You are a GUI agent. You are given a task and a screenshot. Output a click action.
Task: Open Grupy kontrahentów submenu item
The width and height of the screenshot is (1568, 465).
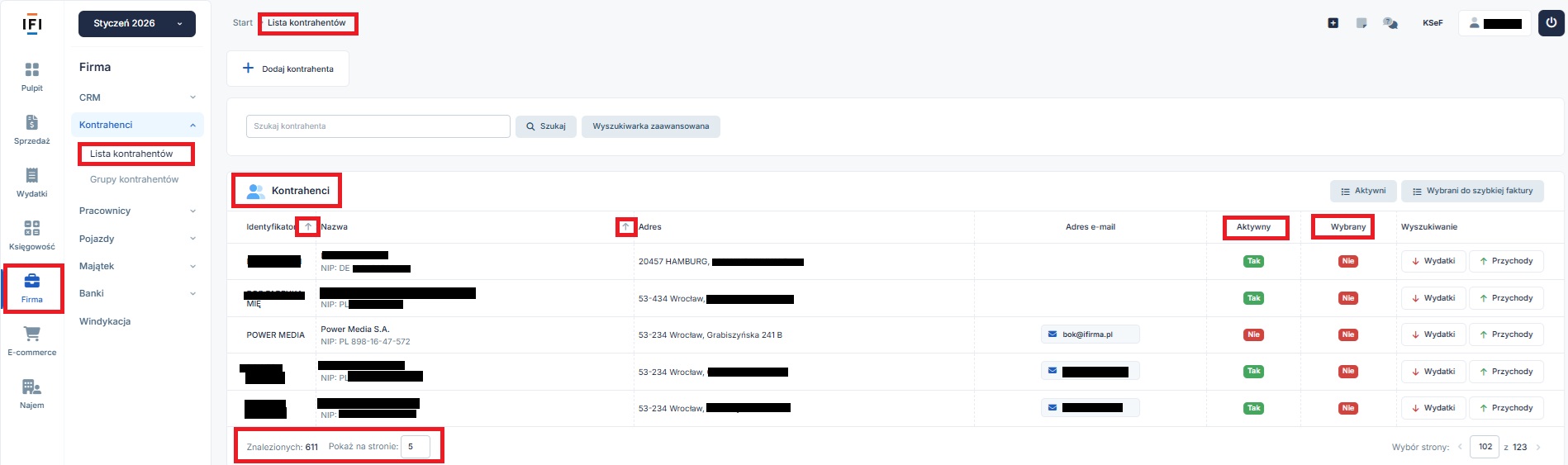134,179
